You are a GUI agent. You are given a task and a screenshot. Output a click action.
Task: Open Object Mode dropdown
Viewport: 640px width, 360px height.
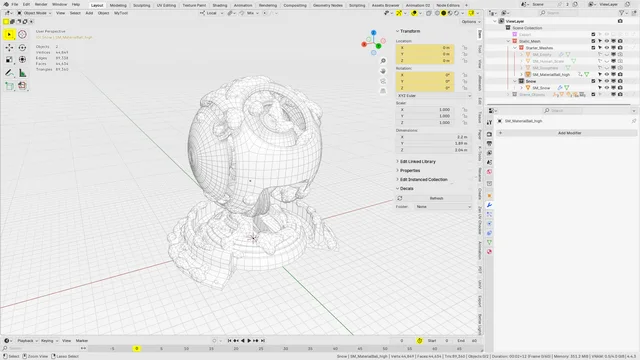pos(34,13)
